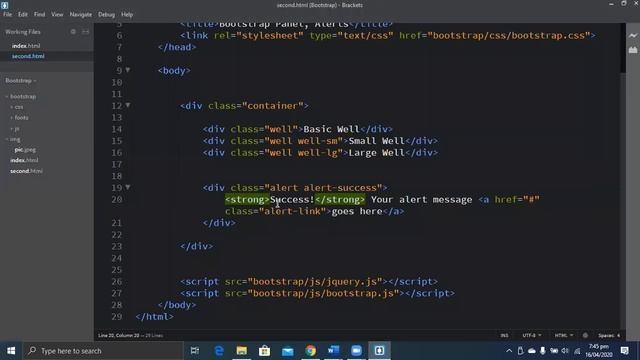
Task: Open the Find menu
Action: click(40, 14)
